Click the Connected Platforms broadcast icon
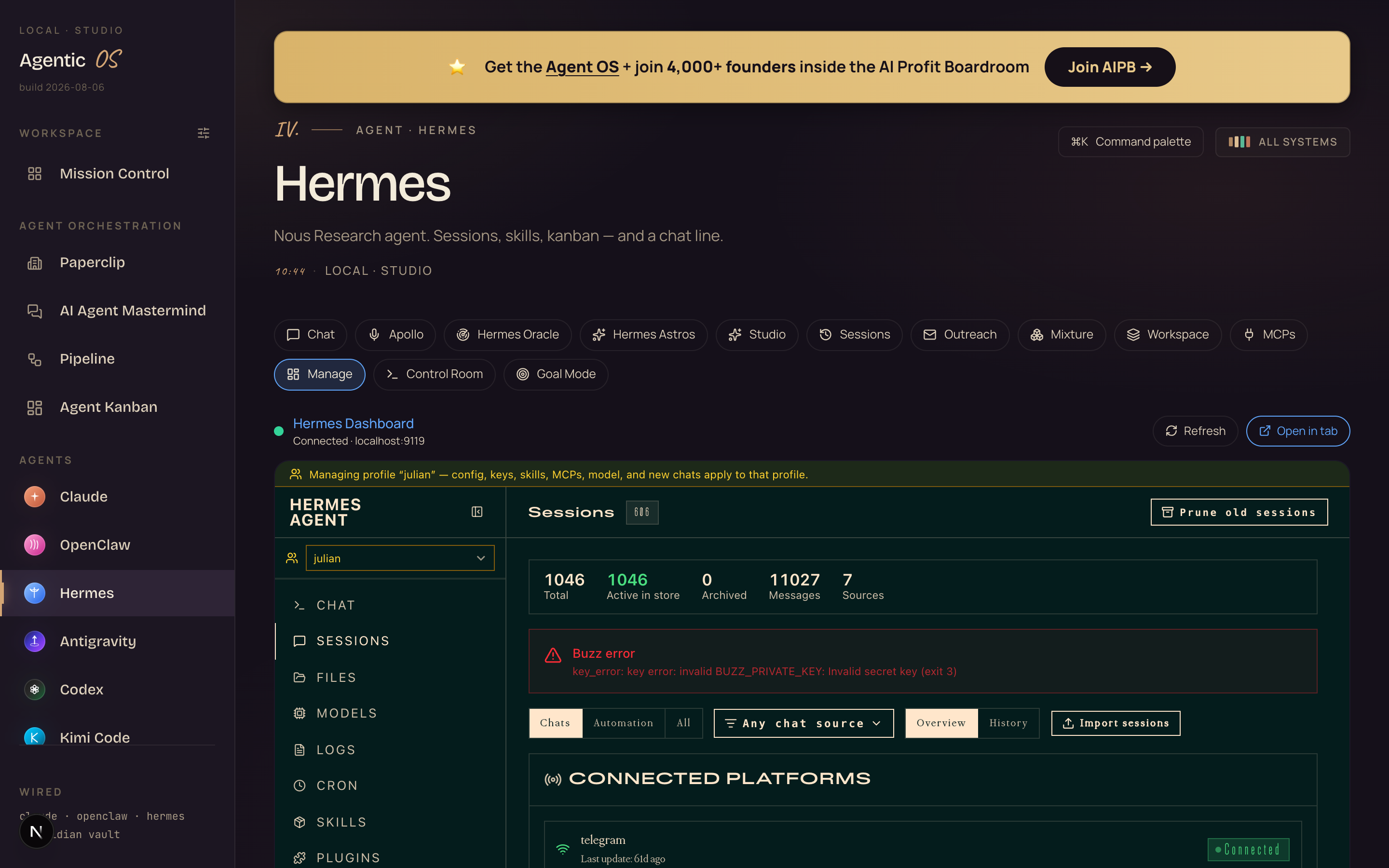Image resolution: width=1389 pixels, height=868 pixels. point(553,779)
